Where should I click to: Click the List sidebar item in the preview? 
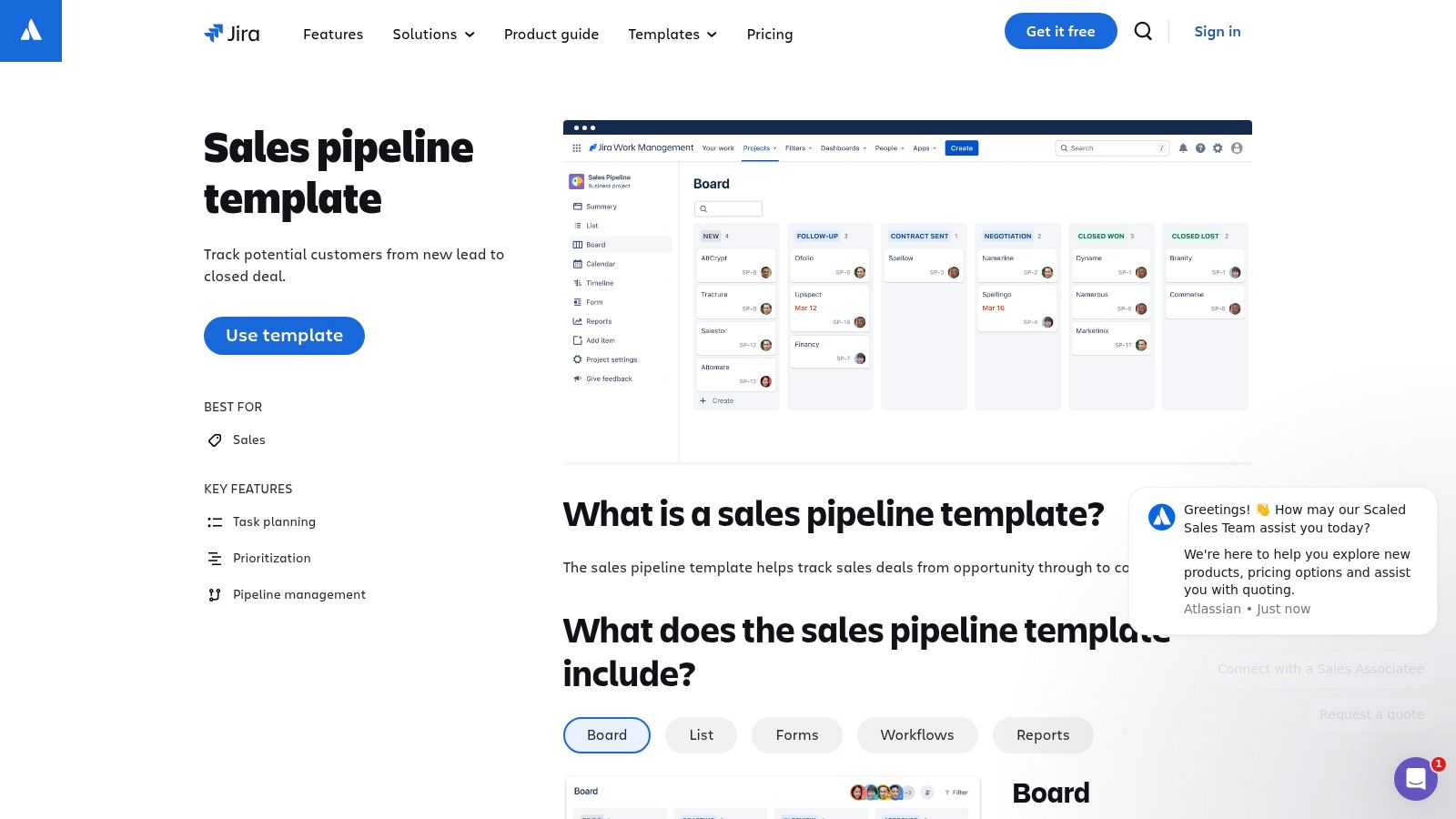(621, 226)
